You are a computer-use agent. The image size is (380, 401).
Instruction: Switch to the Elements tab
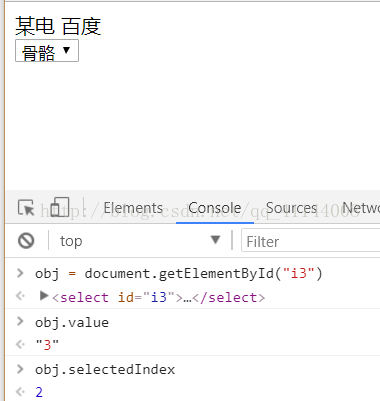[133, 208]
